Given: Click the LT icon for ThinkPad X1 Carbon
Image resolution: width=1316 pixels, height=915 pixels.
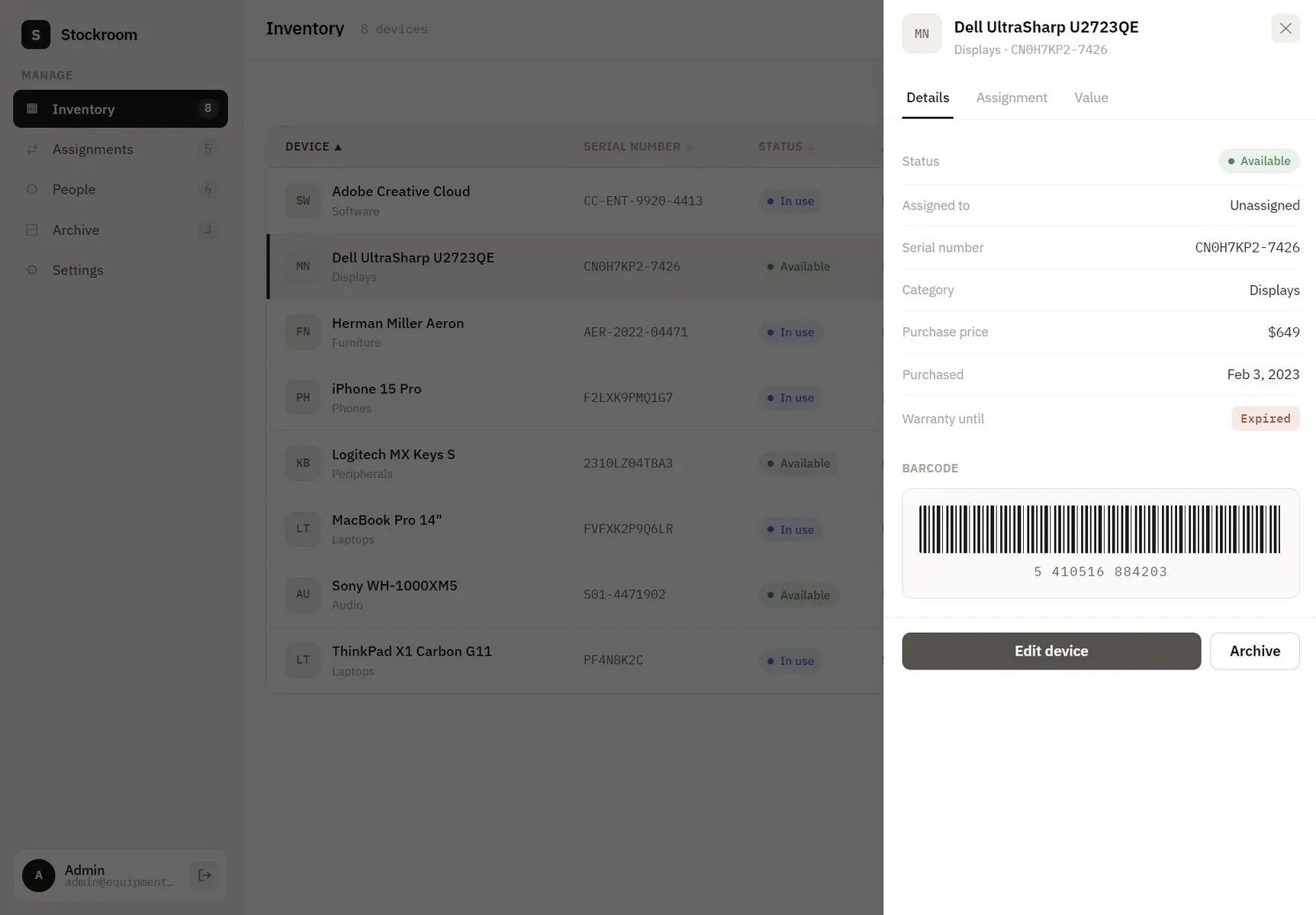Looking at the screenshot, I should pyautogui.click(x=303, y=660).
